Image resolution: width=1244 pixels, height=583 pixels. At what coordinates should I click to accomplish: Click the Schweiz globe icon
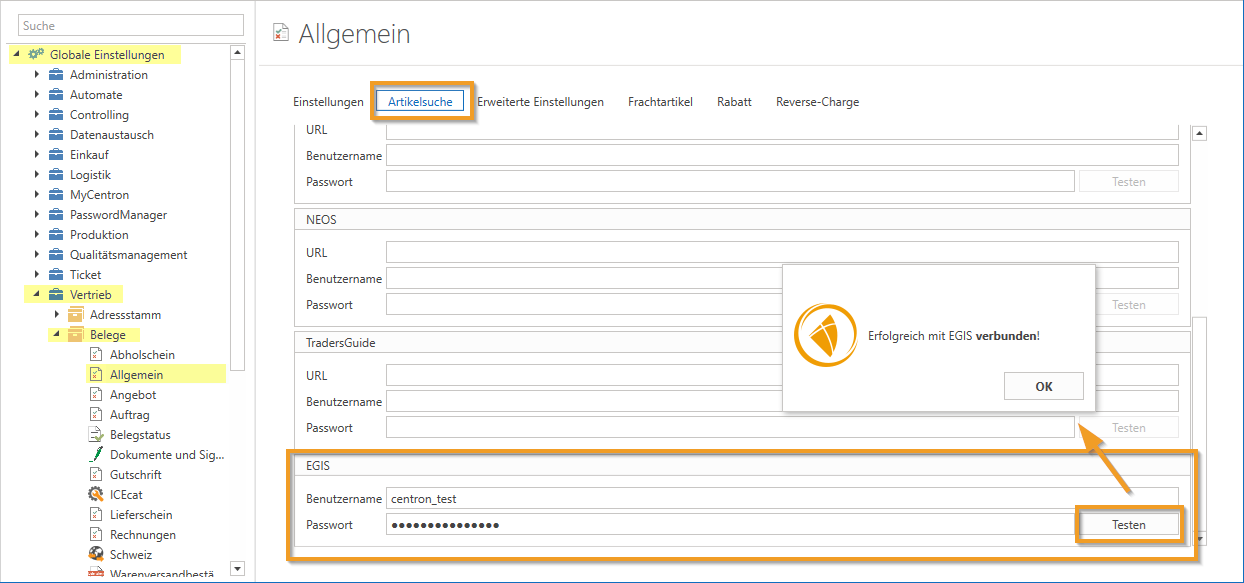click(96, 555)
